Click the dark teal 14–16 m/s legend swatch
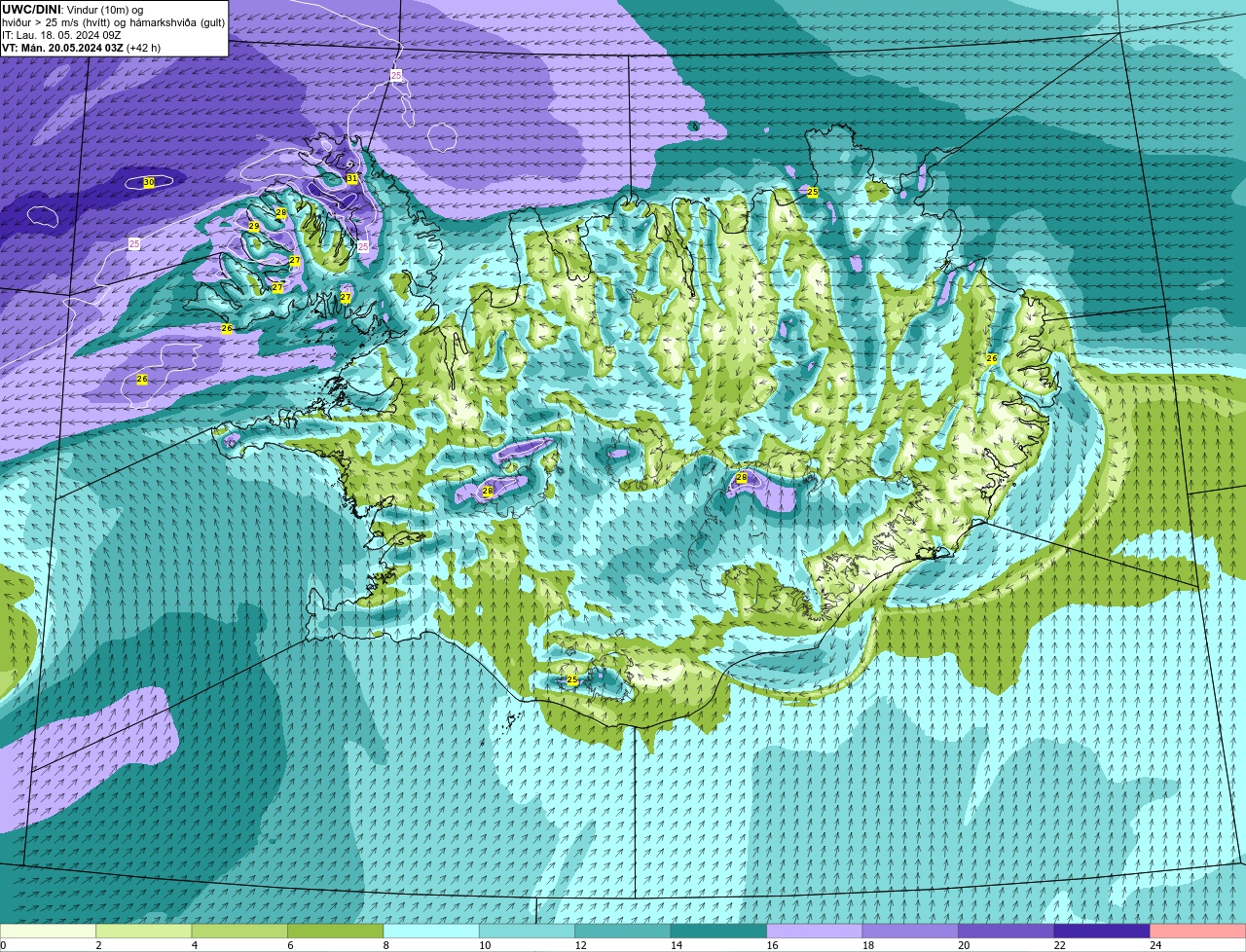Viewport: 1246px width, 952px height. pyautogui.click(x=719, y=931)
